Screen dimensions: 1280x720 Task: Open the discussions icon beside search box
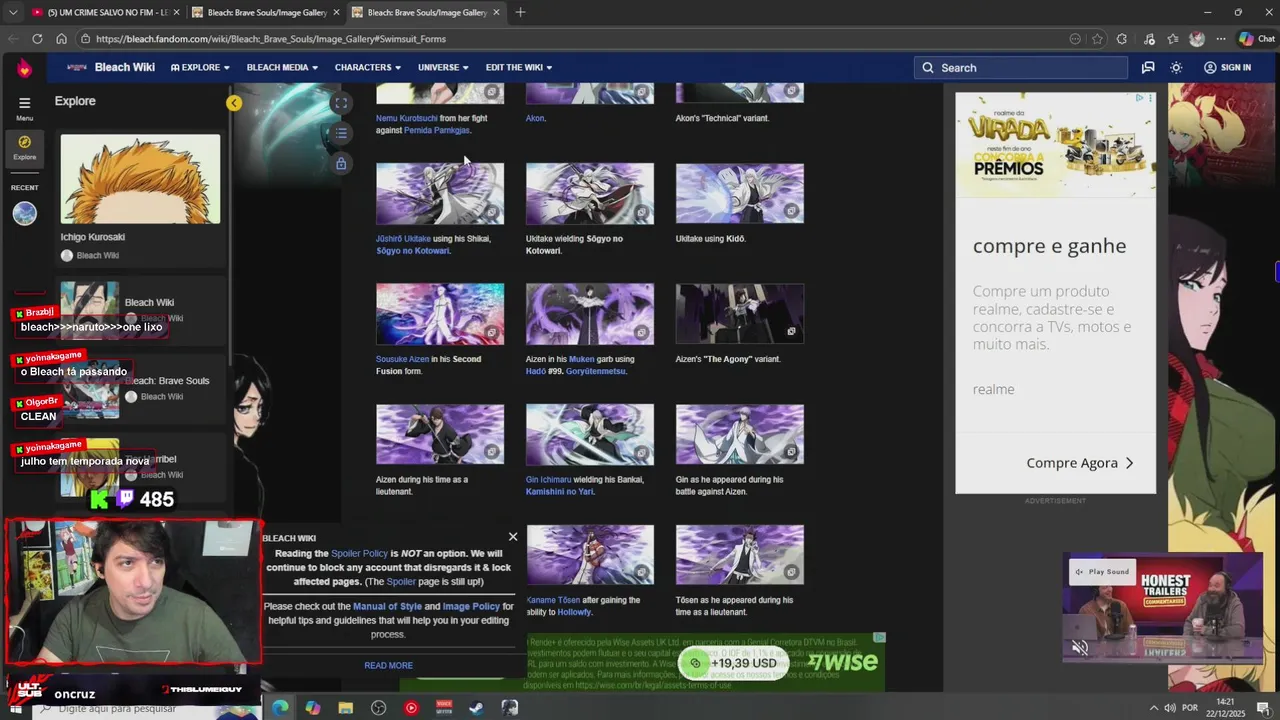tap(1148, 68)
